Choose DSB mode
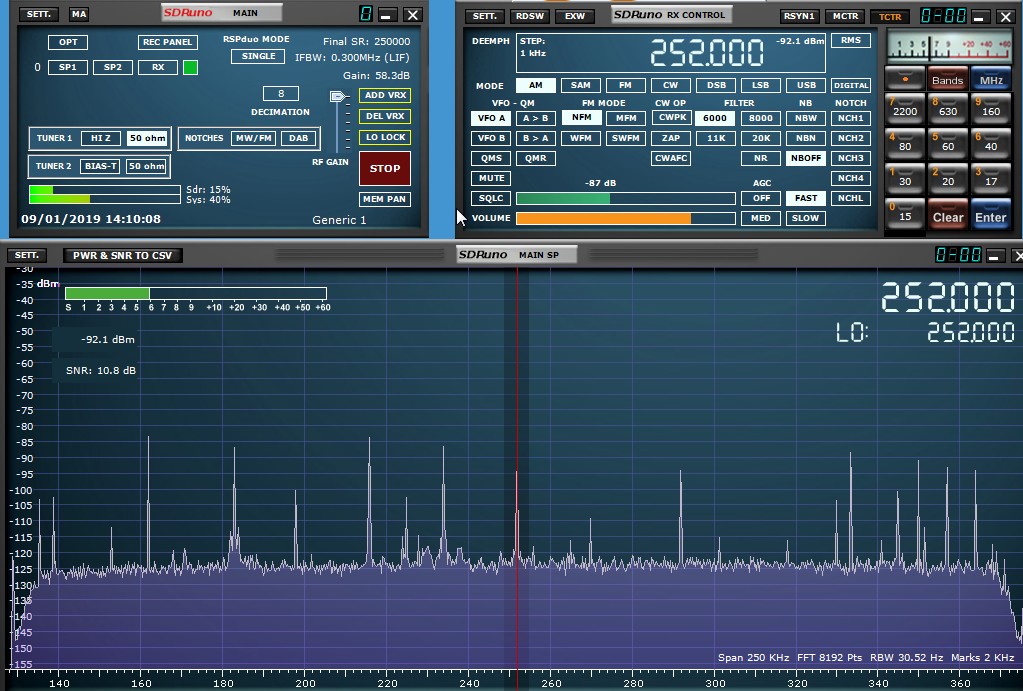Screen dimensions: 1023x691 click(x=716, y=85)
